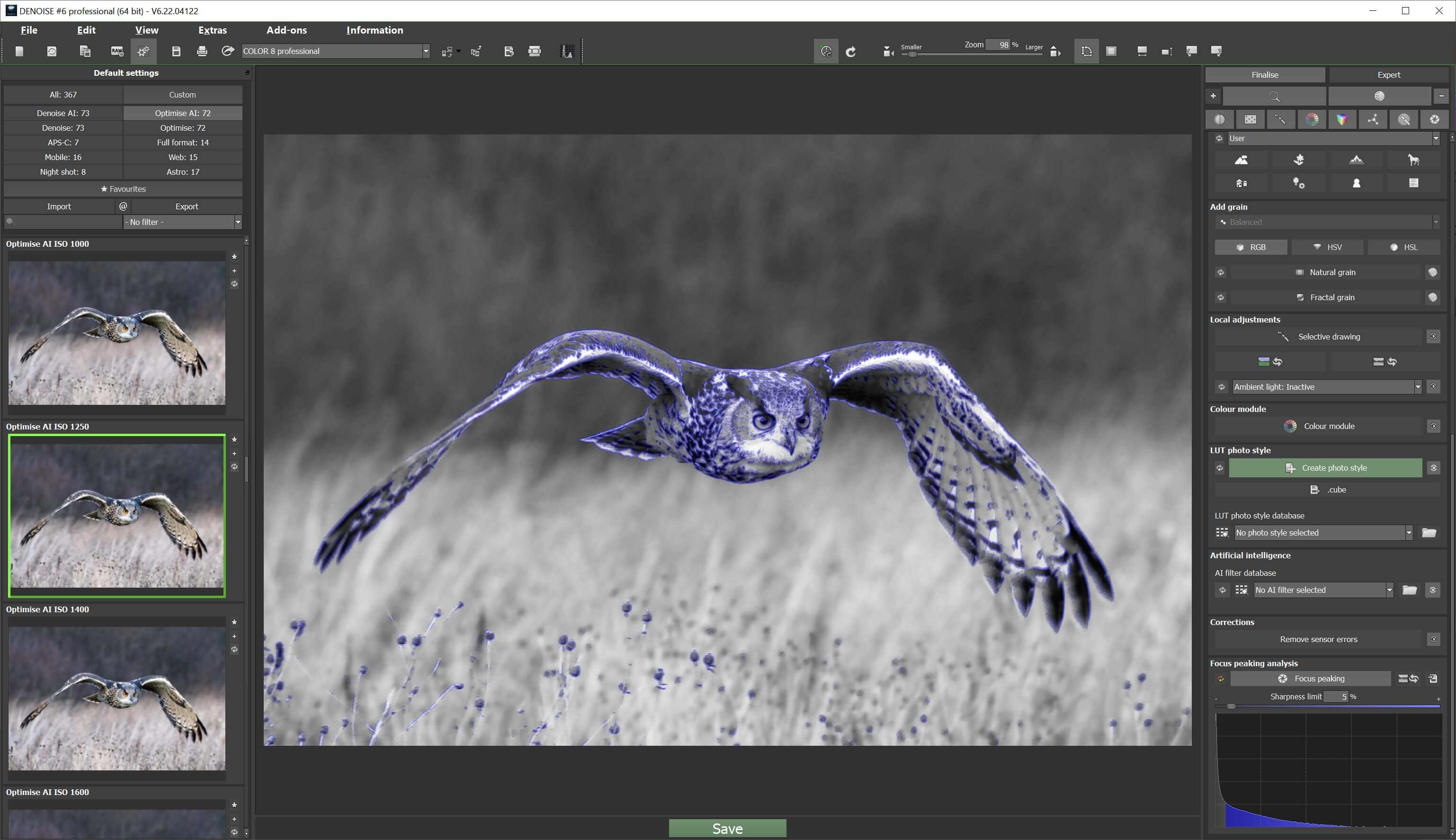Click the printer icon in the toolbar
The image size is (1456, 840).
(202, 51)
